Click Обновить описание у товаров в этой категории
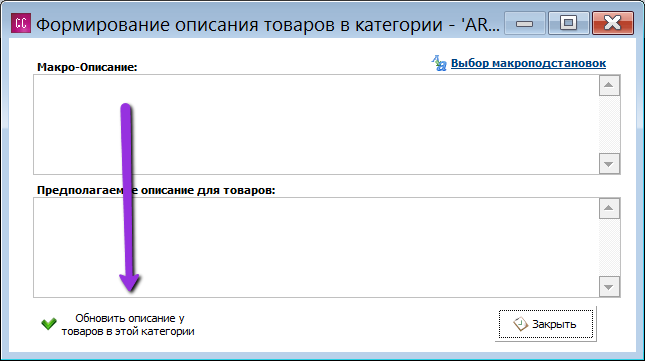The height and width of the screenshot is (361, 645). (128, 324)
